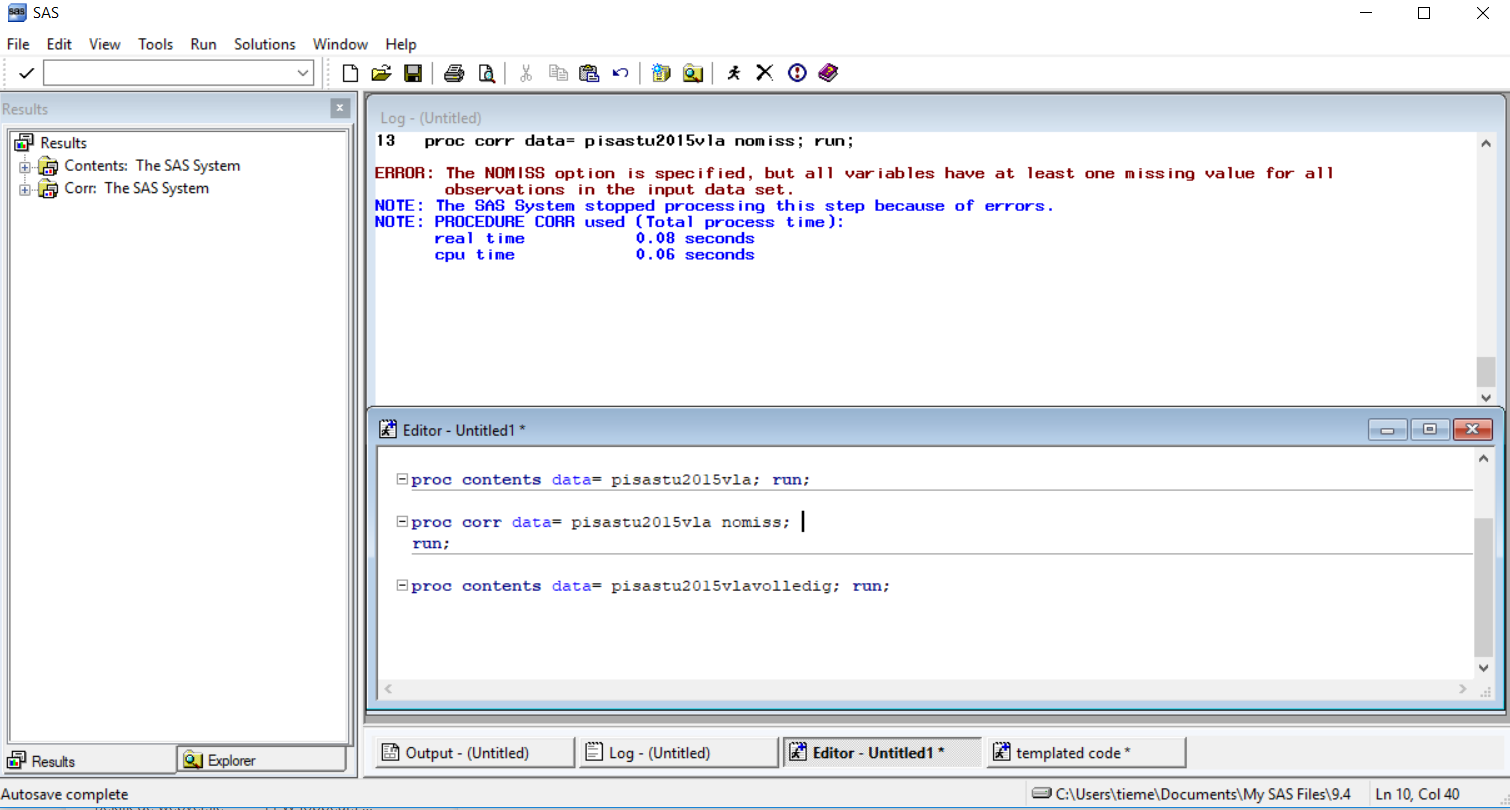Expand the 'Contents: The SAS System' node
1510x810 pixels.
point(25,166)
